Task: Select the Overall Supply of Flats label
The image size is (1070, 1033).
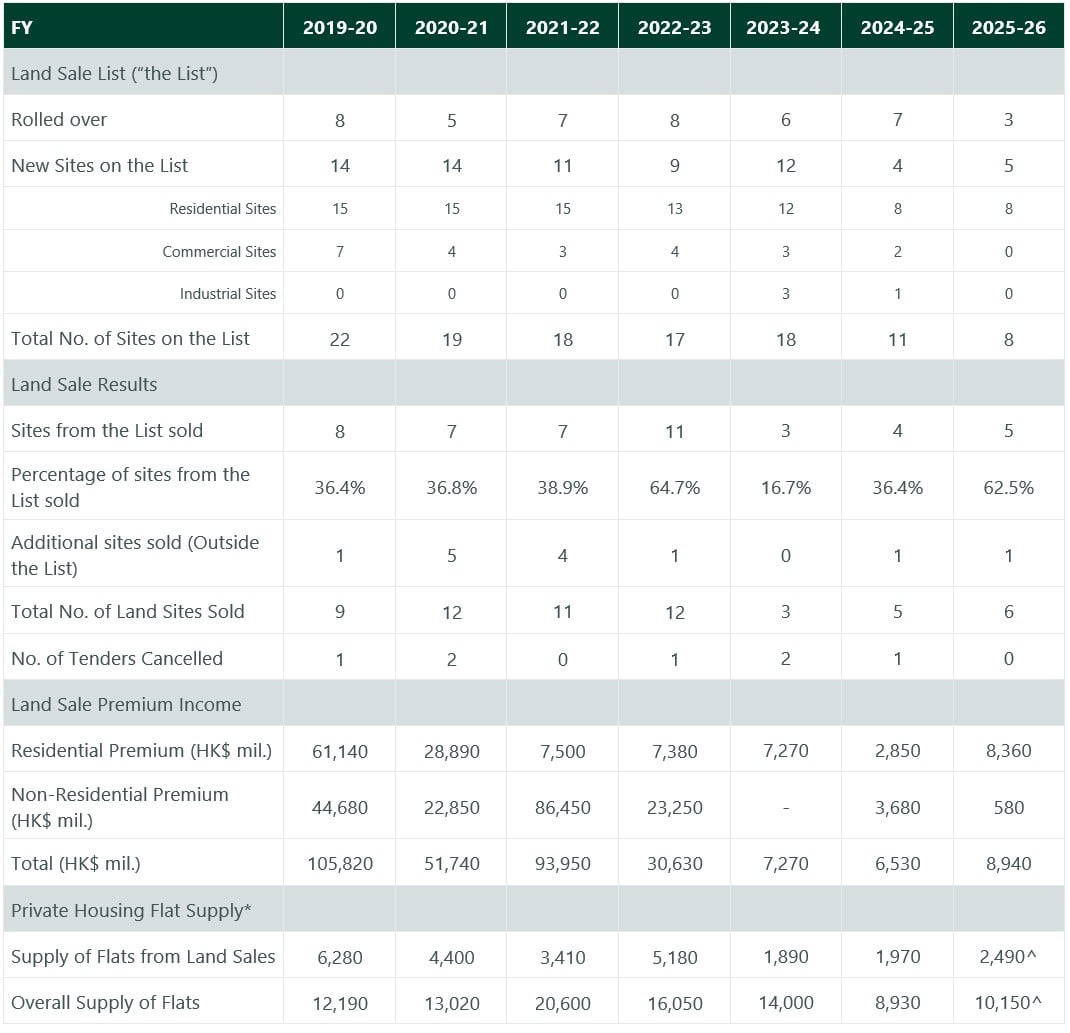Action: coord(105,1002)
